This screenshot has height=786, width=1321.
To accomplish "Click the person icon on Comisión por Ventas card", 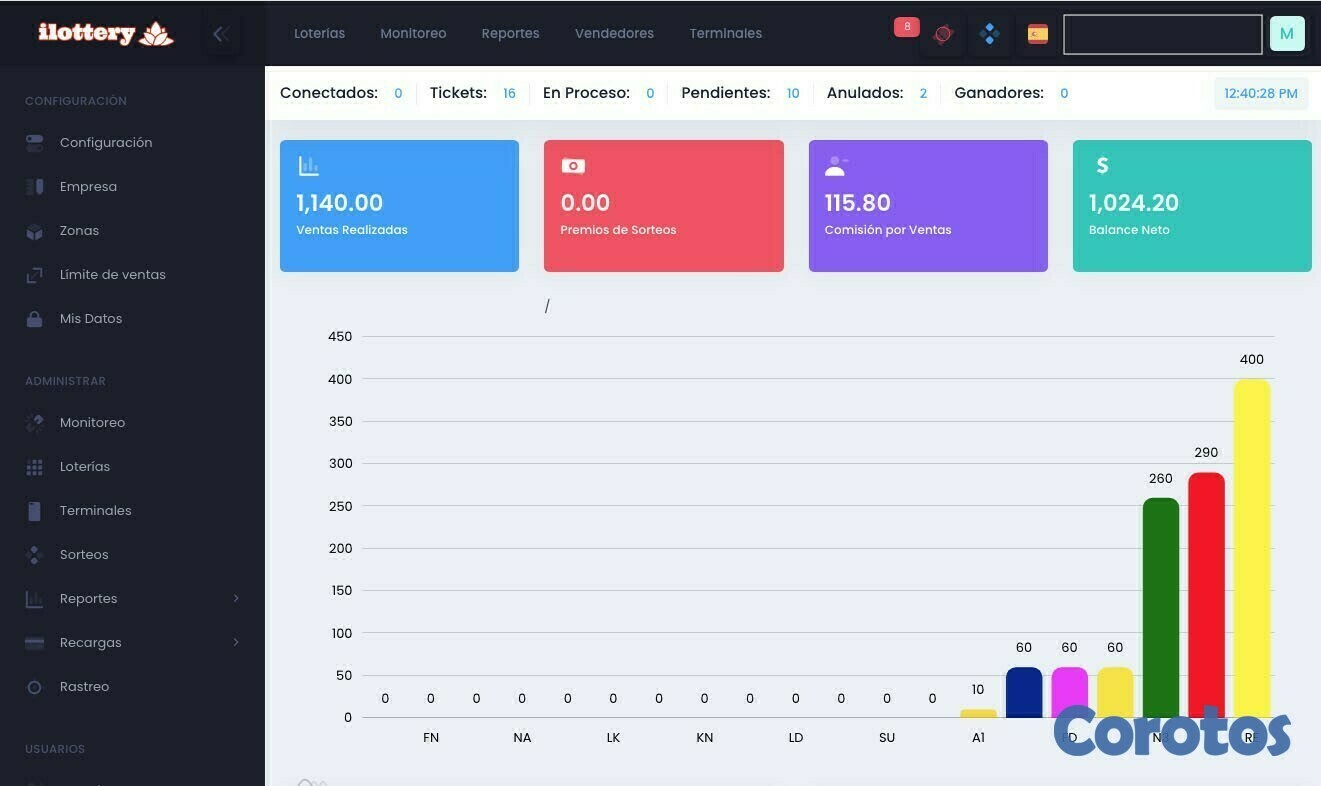I will tap(835, 164).
